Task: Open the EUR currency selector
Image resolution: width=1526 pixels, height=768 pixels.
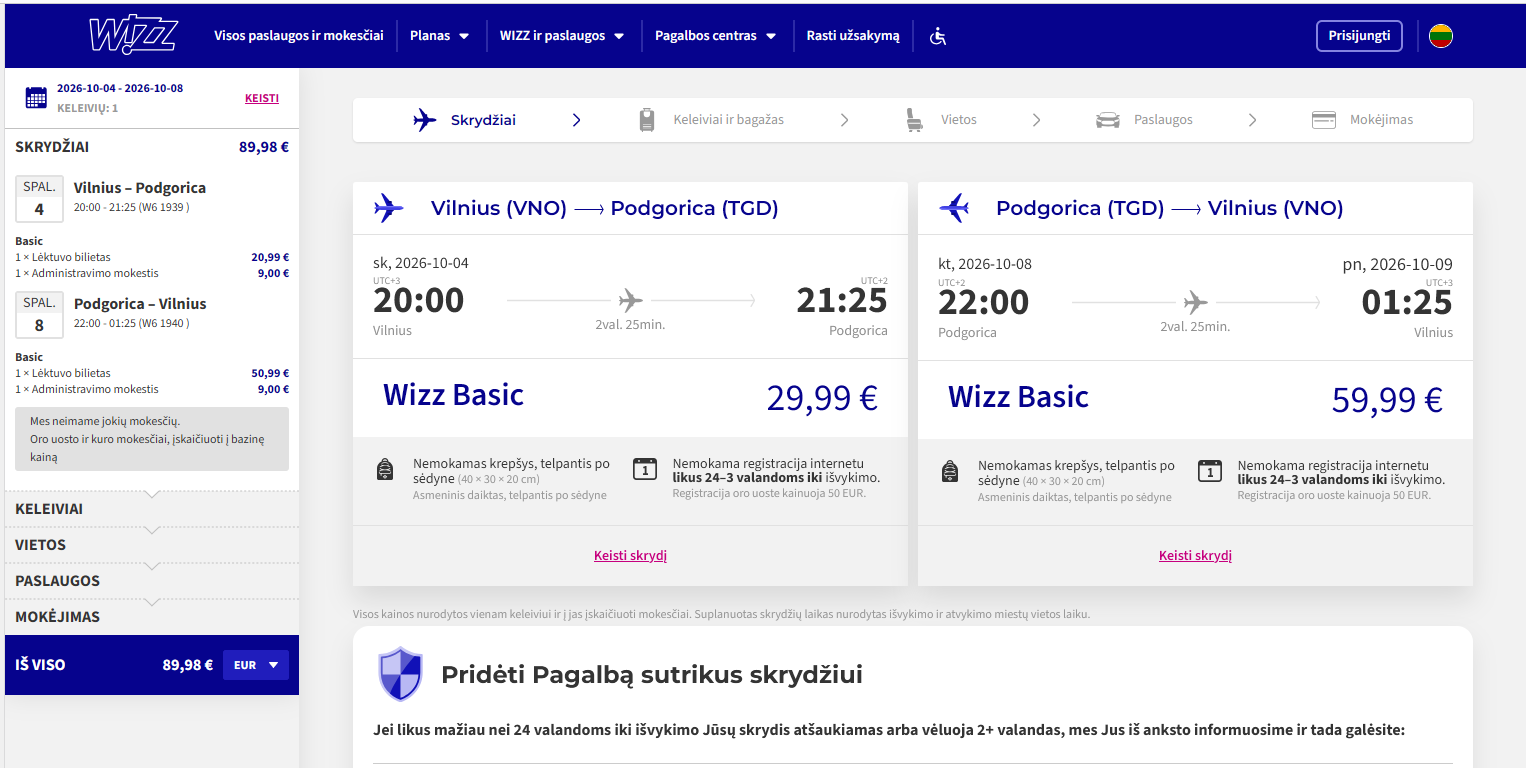Action: (x=256, y=665)
